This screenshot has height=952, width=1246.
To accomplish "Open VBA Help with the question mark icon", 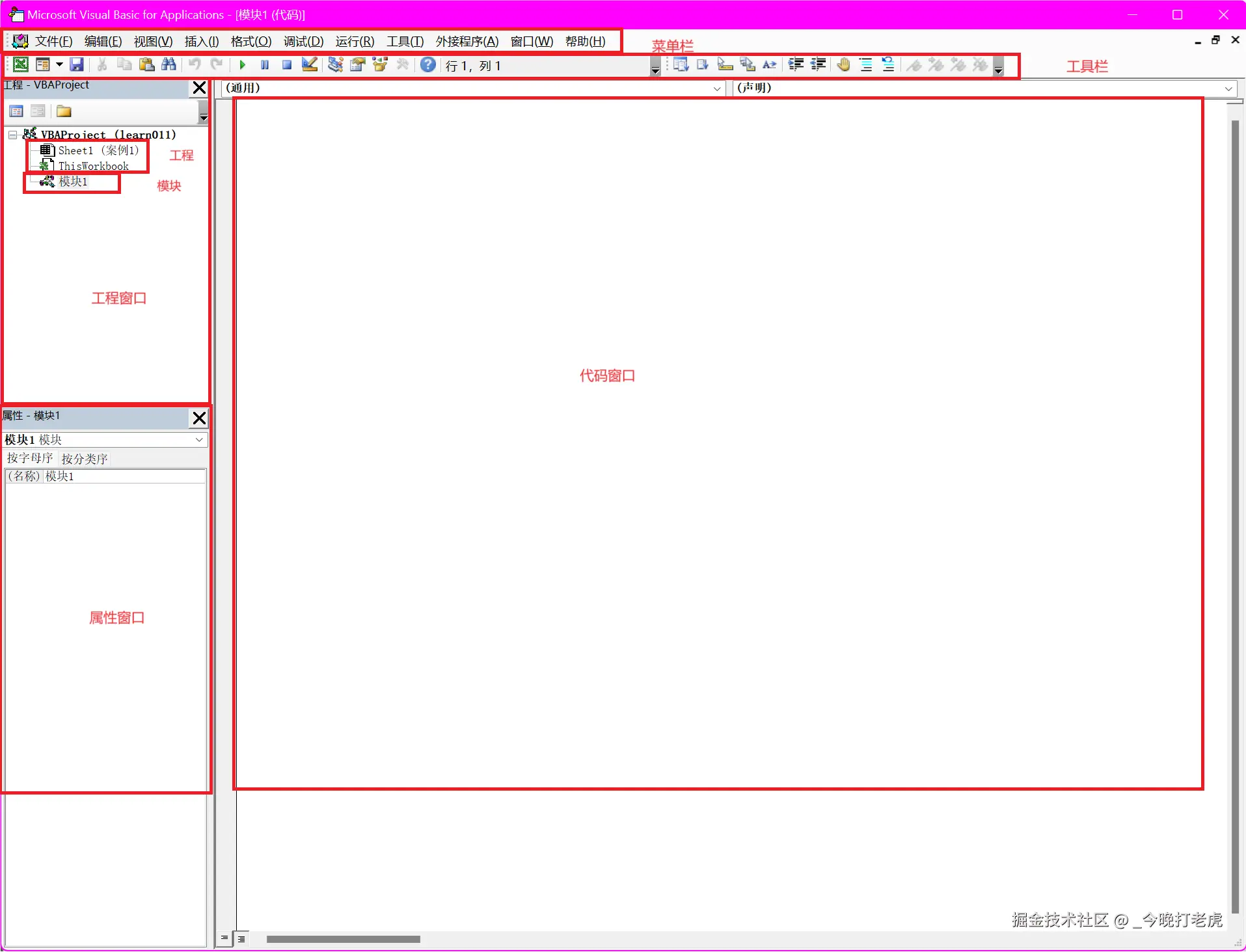I will click(x=427, y=64).
